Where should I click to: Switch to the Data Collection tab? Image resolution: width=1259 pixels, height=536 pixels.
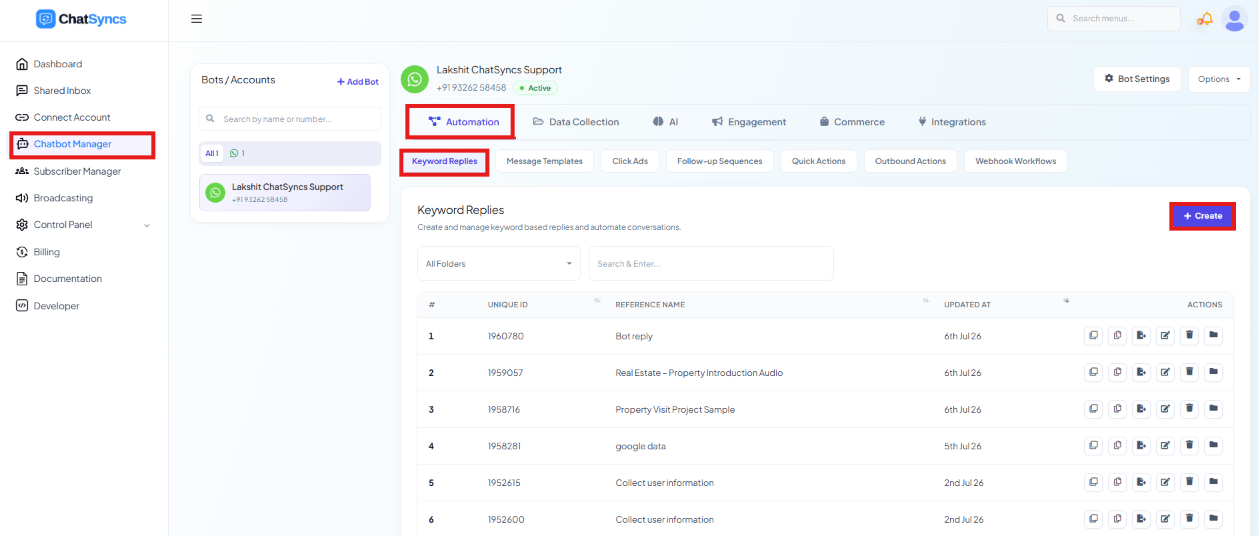[576, 122]
